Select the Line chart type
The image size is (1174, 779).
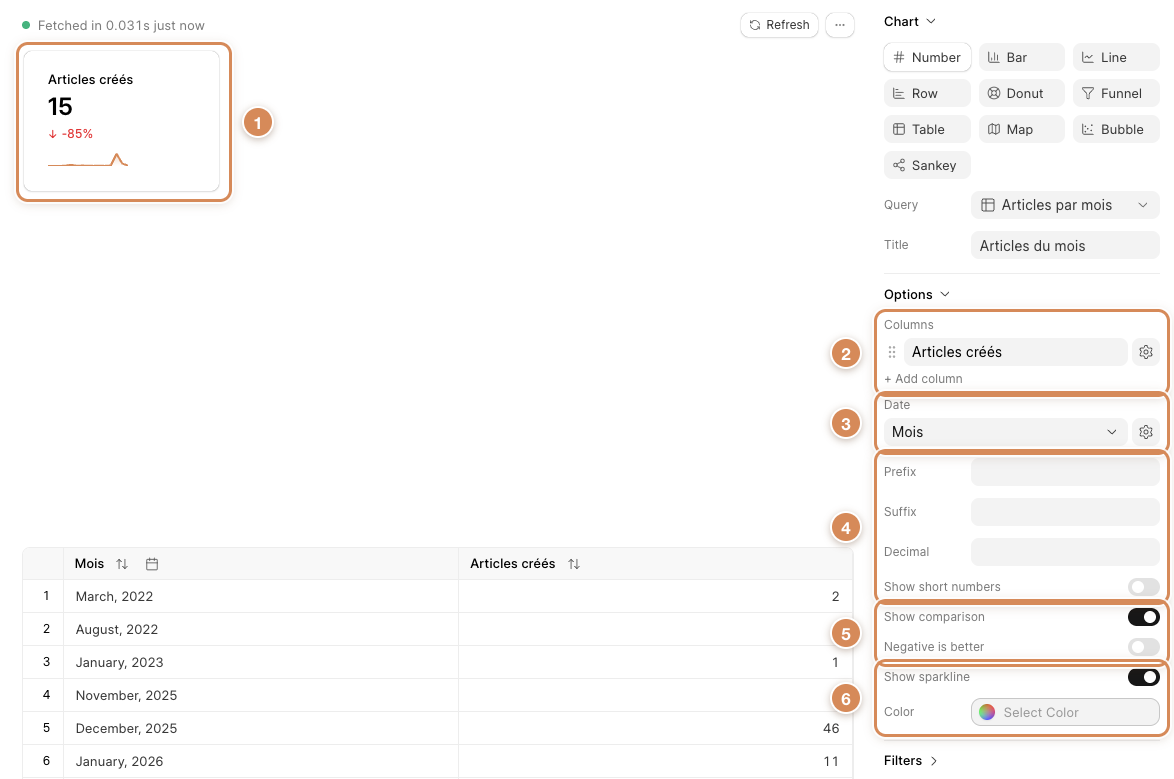[x=1116, y=57]
